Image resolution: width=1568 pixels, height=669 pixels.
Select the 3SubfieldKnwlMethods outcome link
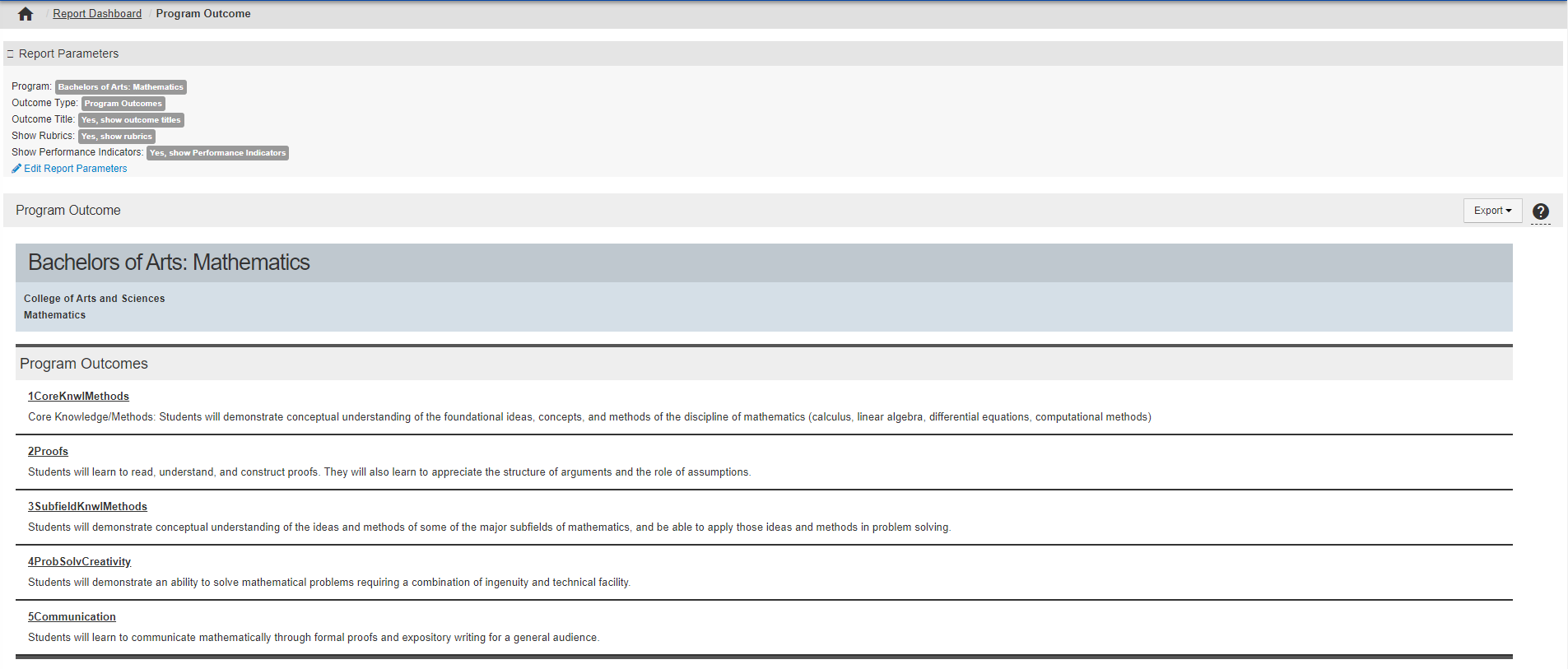coord(87,507)
